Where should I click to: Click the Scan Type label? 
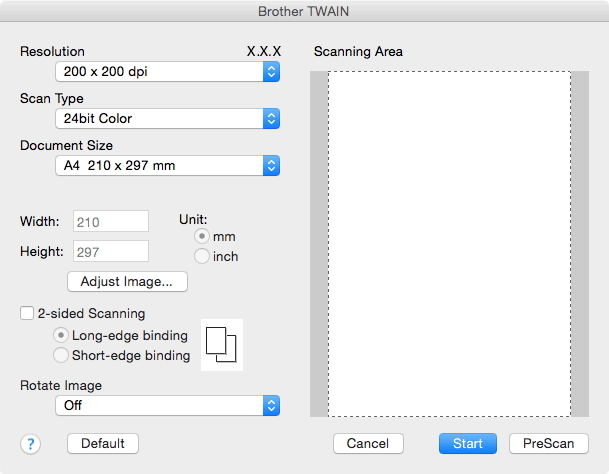(52, 99)
